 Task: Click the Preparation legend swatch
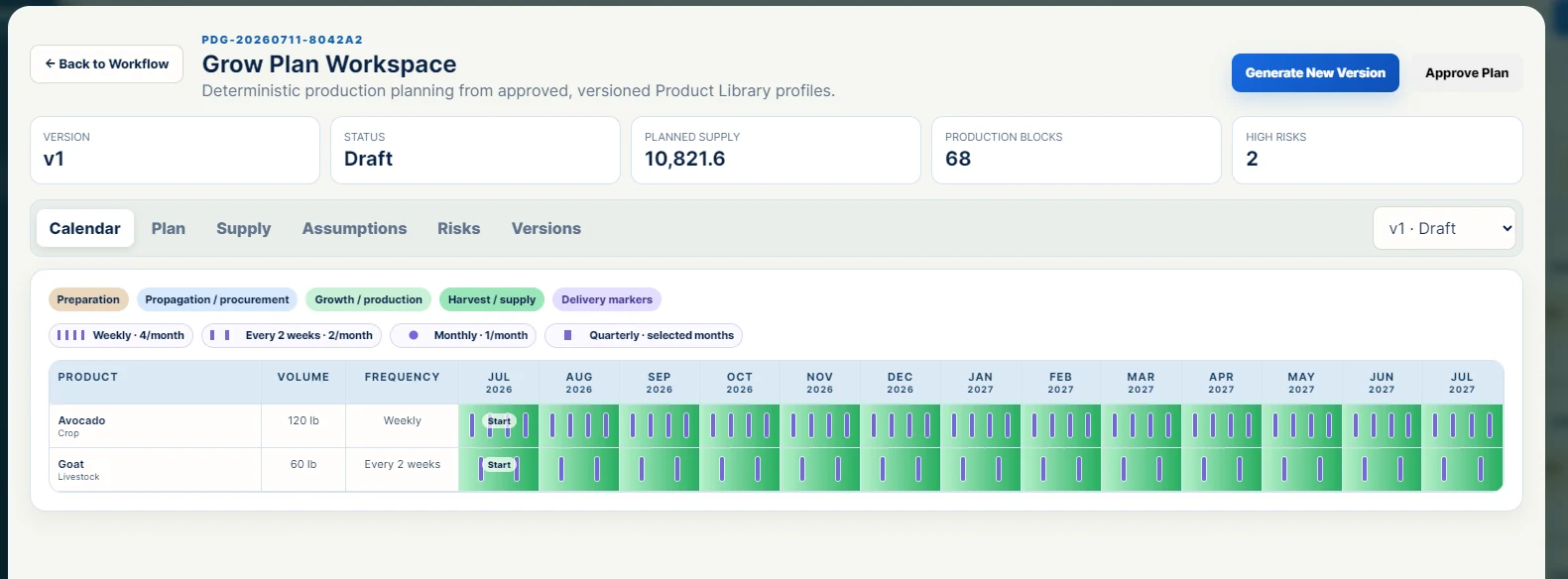coord(88,299)
